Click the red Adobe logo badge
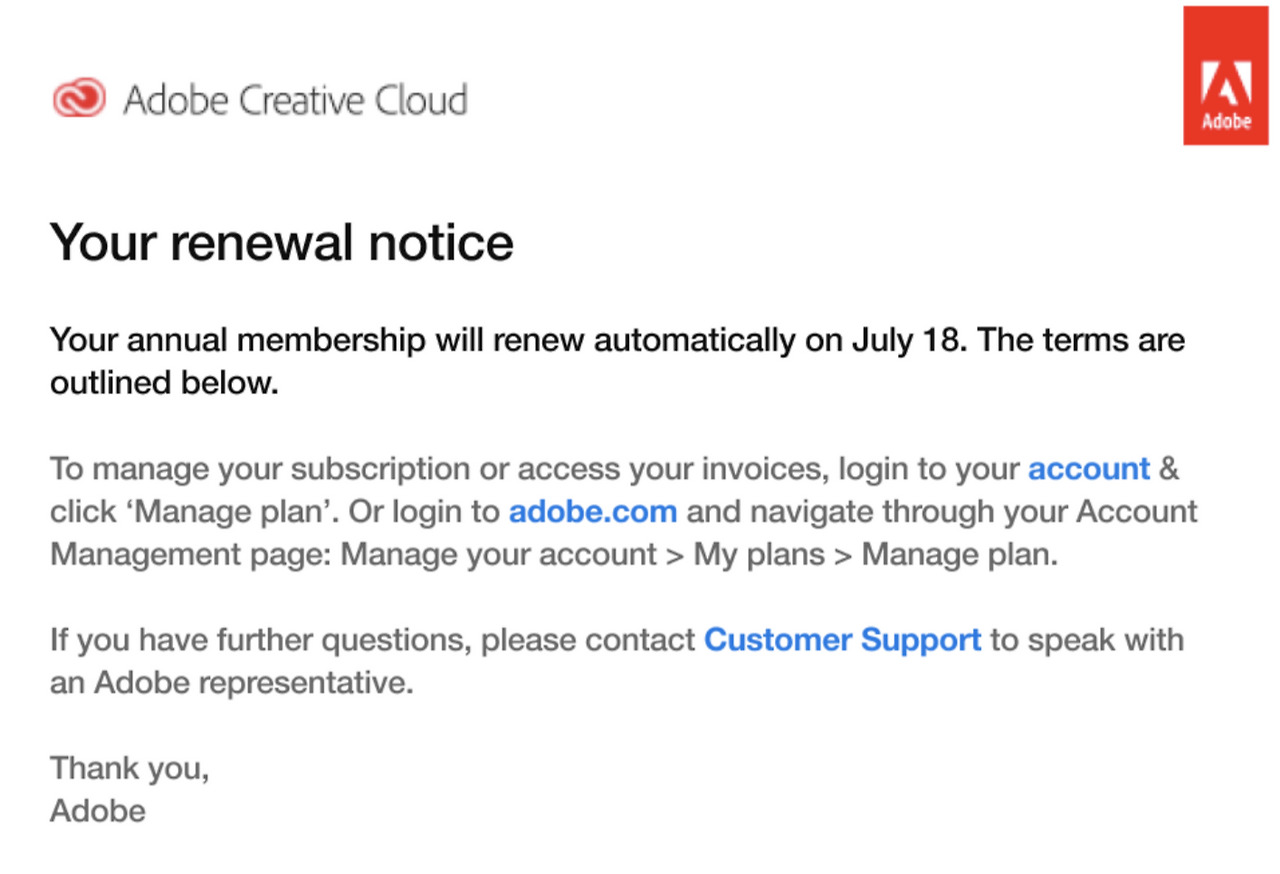Image resolution: width=1280 pixels, height=874 pixels. point(1225,76)
